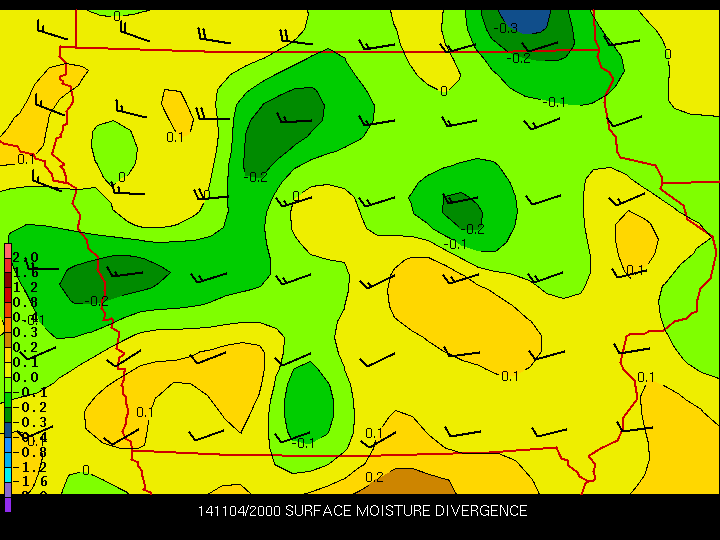Click the 0.2 contour label near bottom center

(x=374, y=477)
